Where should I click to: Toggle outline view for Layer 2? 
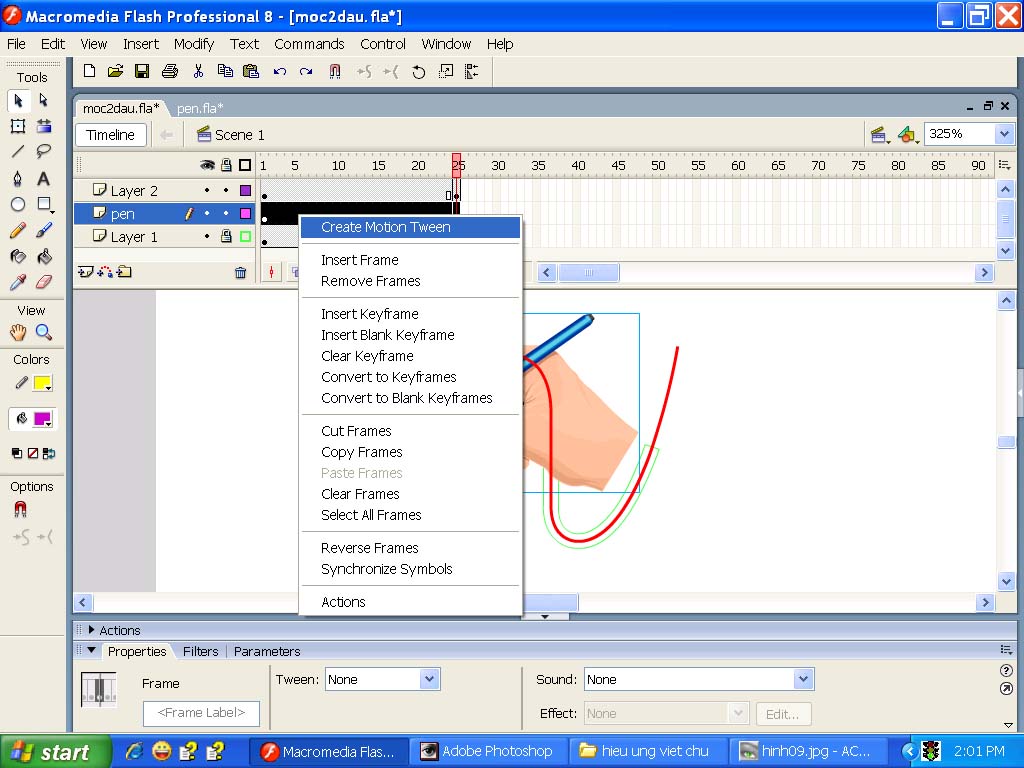click(x=246, y=191)
